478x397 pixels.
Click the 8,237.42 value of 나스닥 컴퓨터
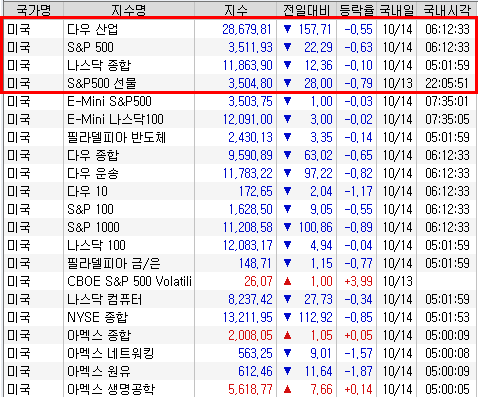[250, 299]
